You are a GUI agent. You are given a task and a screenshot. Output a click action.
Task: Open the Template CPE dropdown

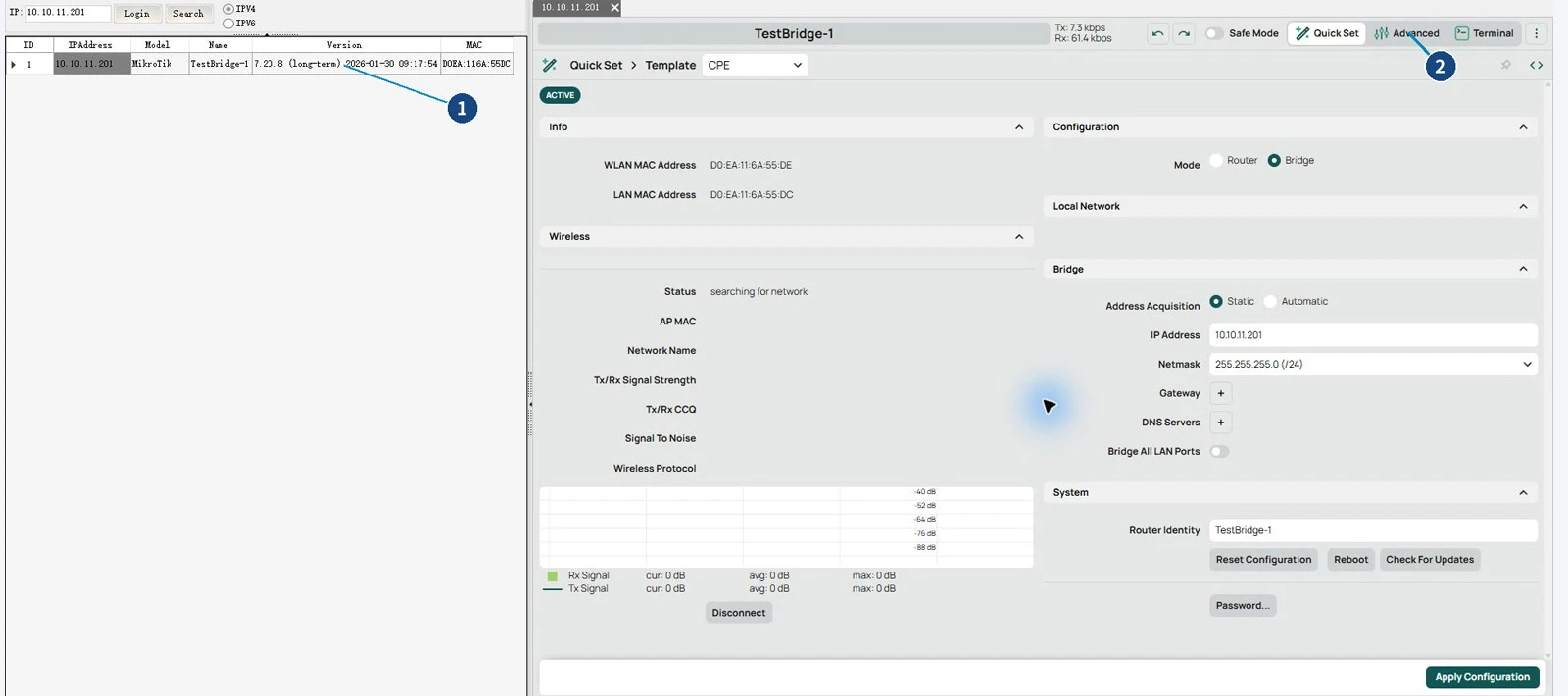755,65
